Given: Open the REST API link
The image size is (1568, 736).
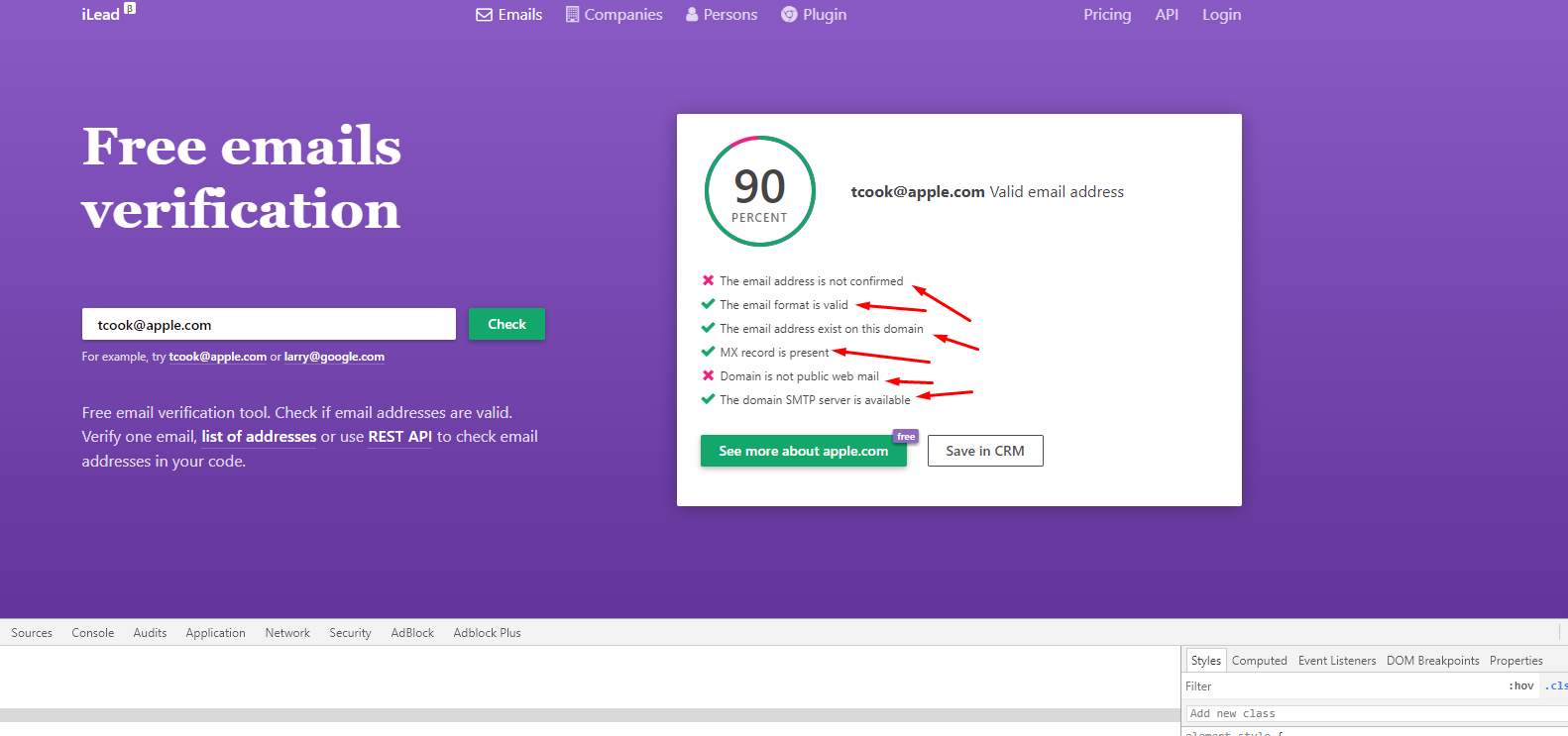Looking at the screenshot, I should [x=399, y=437].
